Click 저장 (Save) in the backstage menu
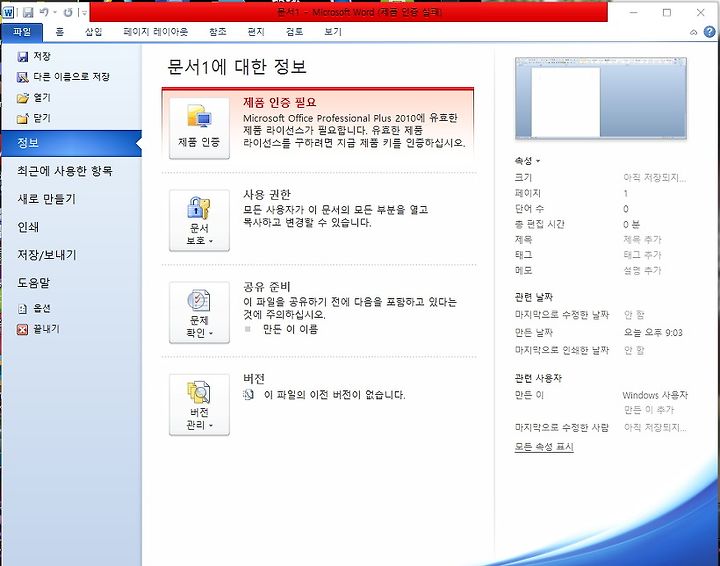The image size is (720, 566). click(34, 56)
